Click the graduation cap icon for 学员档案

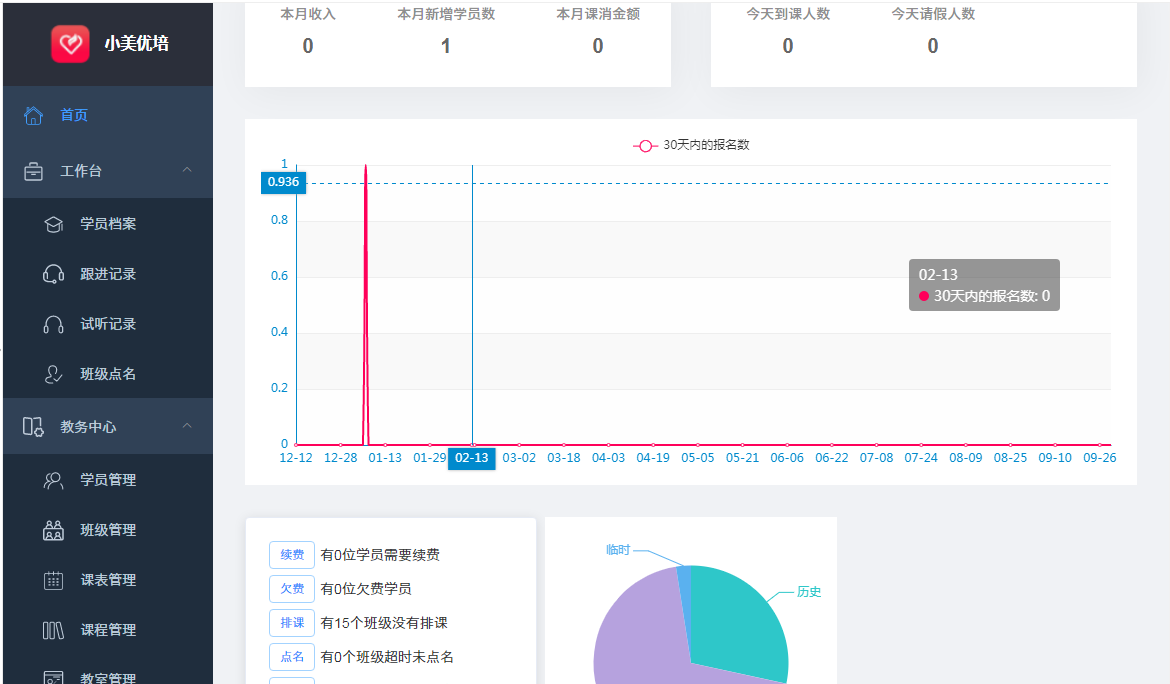54,225
